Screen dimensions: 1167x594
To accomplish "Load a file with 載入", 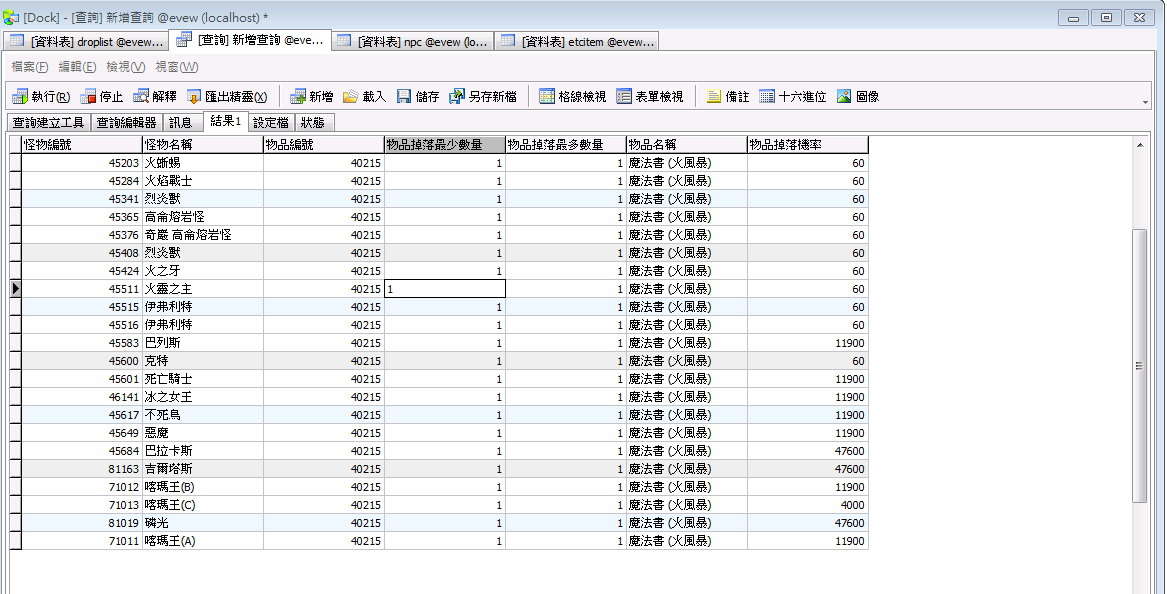I will 365,97.
